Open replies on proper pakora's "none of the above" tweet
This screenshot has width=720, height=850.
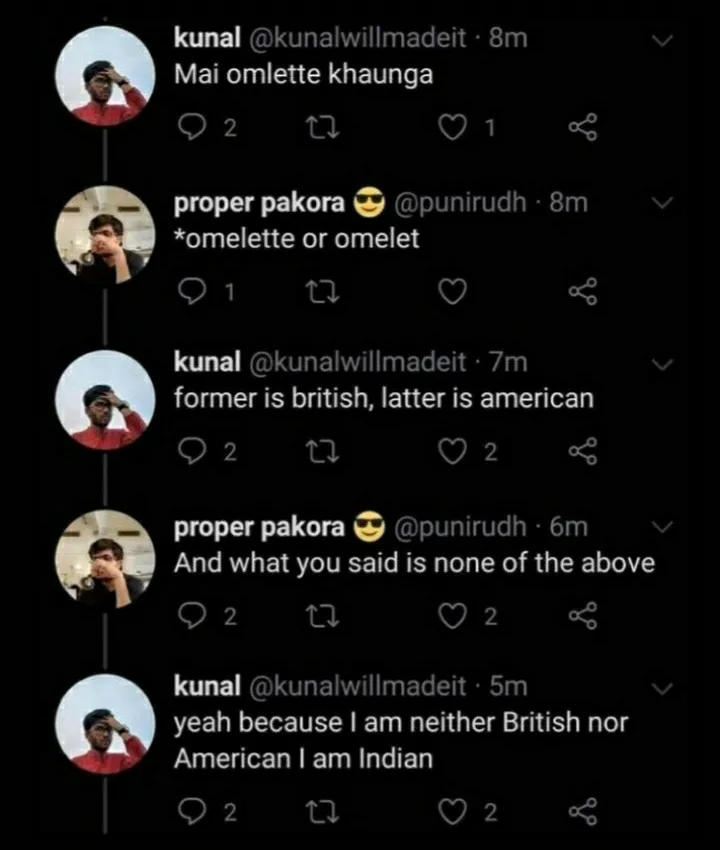(x=194, y=616)
